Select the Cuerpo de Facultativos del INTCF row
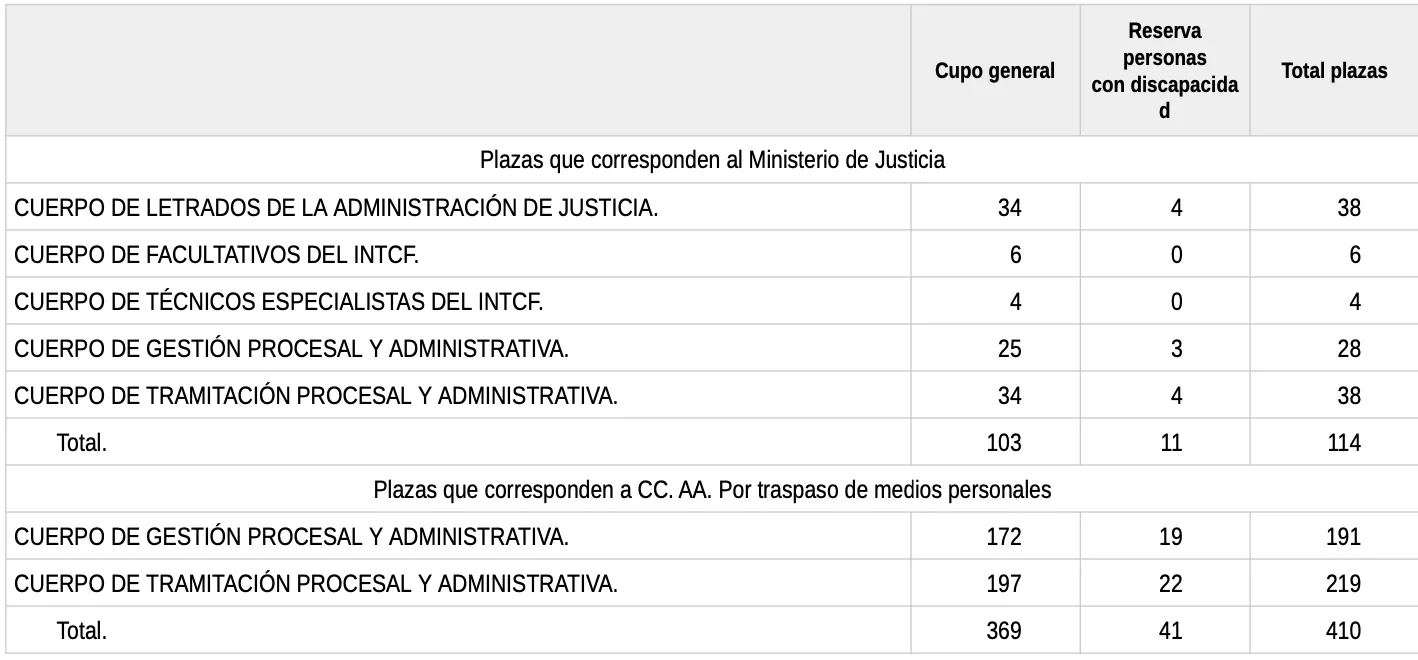This screenshot has width=1418, height=660. click(712, 254)
